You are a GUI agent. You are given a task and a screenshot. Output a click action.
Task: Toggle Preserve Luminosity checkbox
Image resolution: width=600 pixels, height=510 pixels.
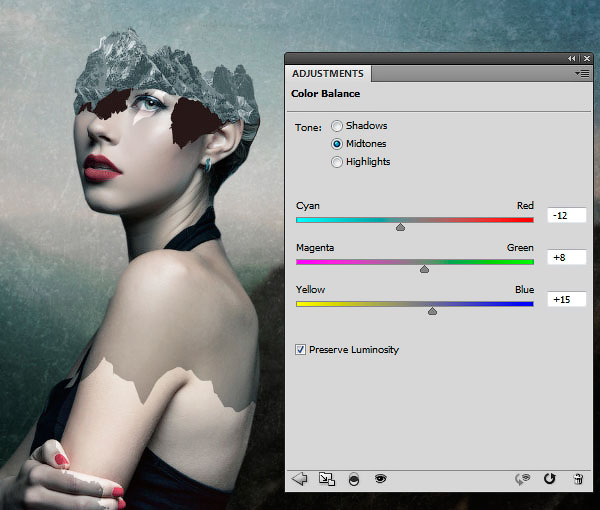coord(300,349)
